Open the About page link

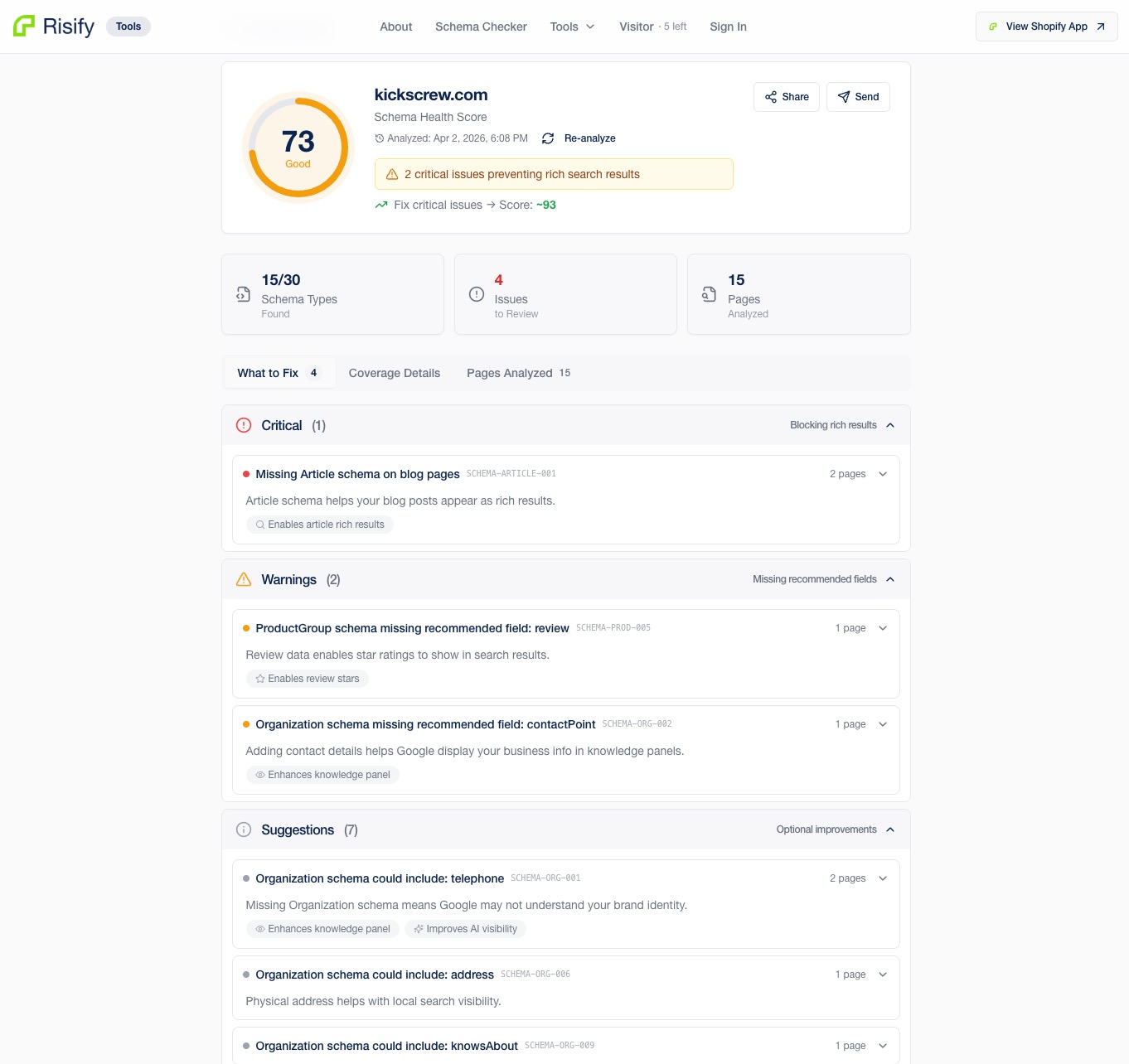pos(396,27)
